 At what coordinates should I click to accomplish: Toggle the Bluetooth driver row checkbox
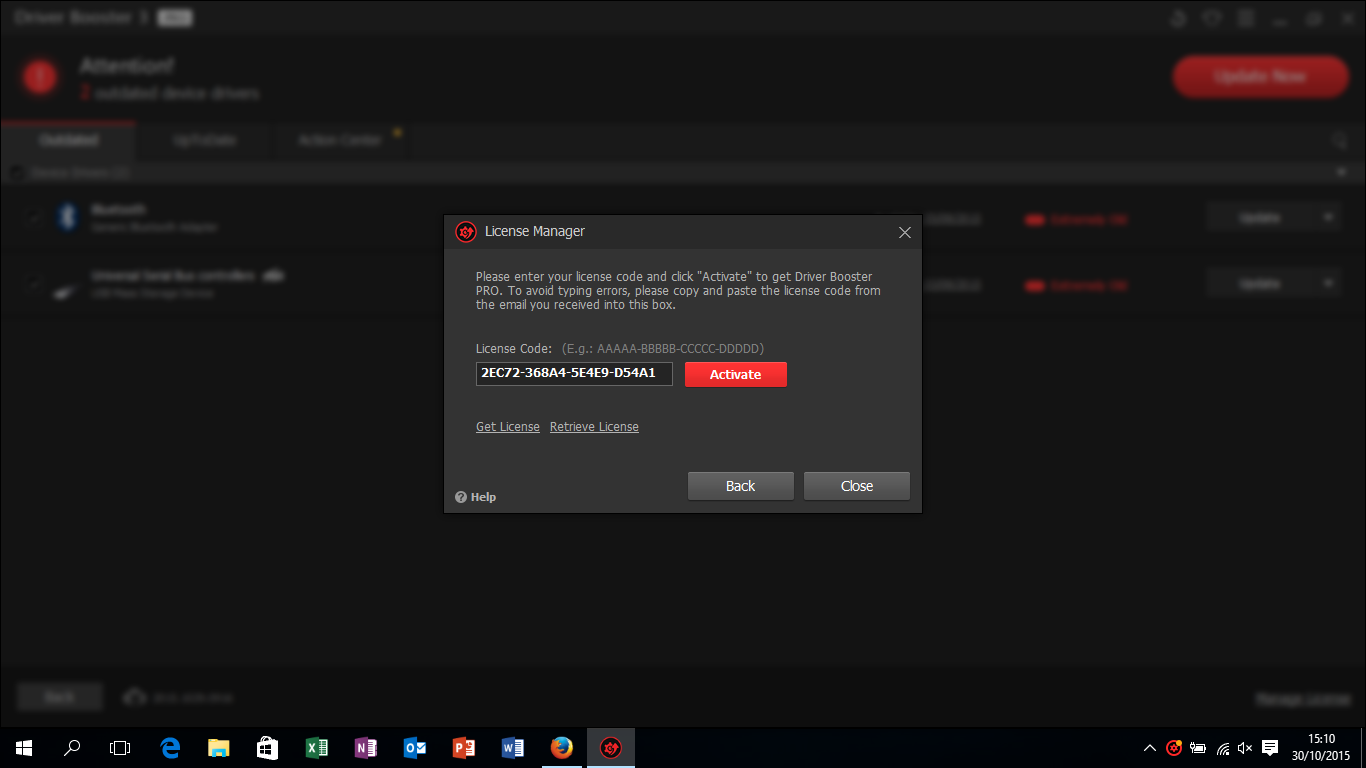tap(35, 218)
